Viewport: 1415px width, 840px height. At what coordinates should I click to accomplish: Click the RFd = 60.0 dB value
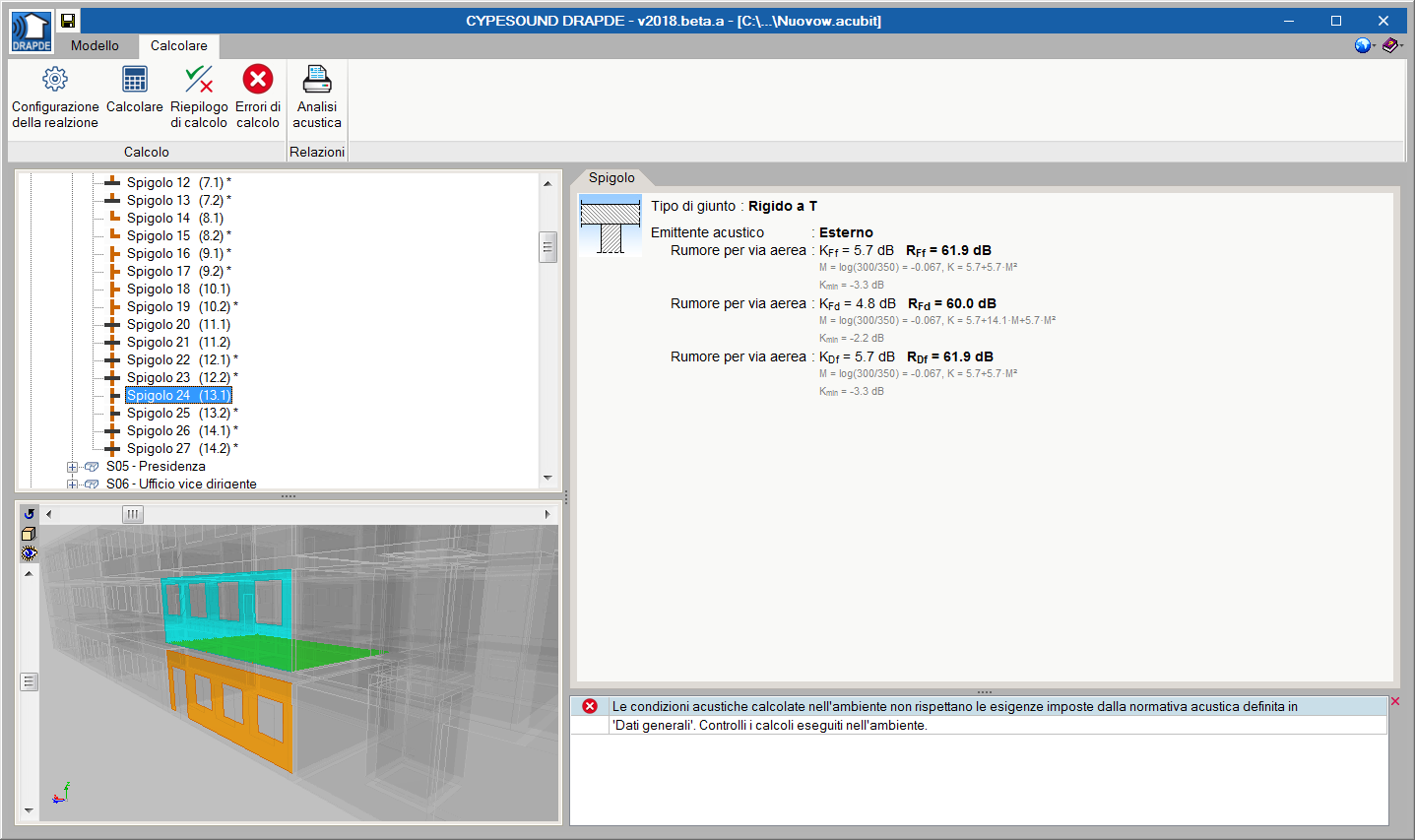point(952,304)
